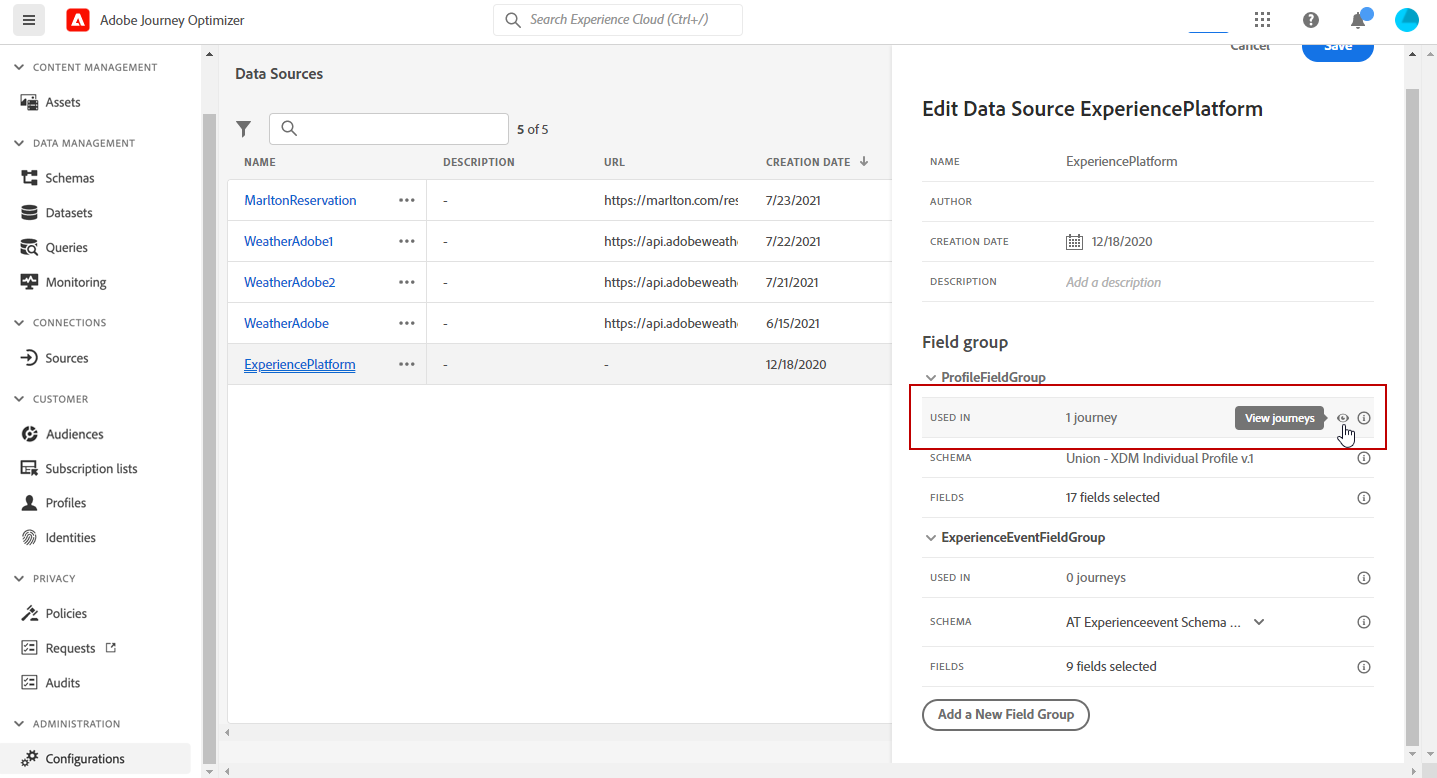Click info icon for 0 journeys row

tap(1364, 578)
